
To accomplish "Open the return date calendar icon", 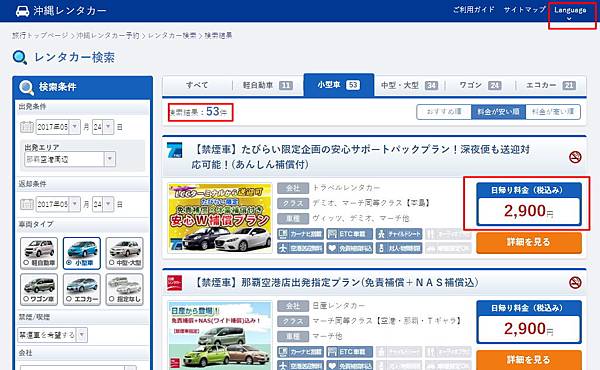I will pos(26,204).
